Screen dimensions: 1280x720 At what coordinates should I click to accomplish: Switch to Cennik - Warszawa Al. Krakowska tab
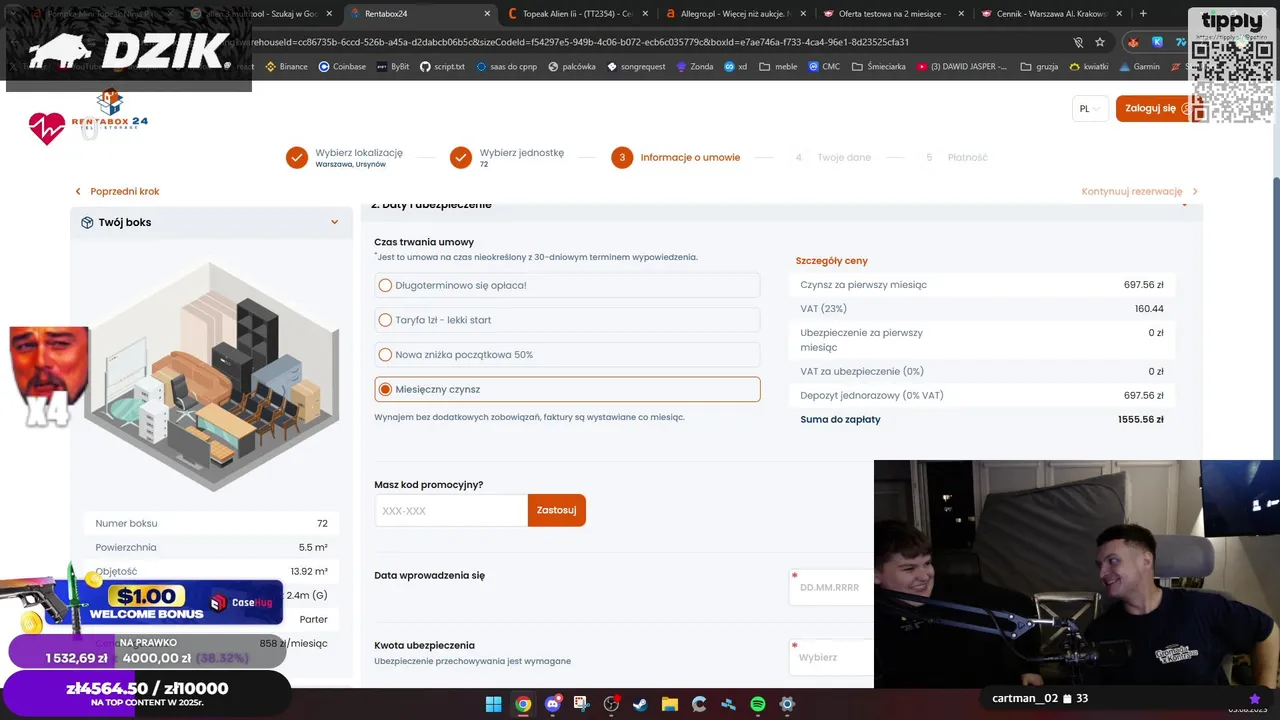(x=1051, y=14)
